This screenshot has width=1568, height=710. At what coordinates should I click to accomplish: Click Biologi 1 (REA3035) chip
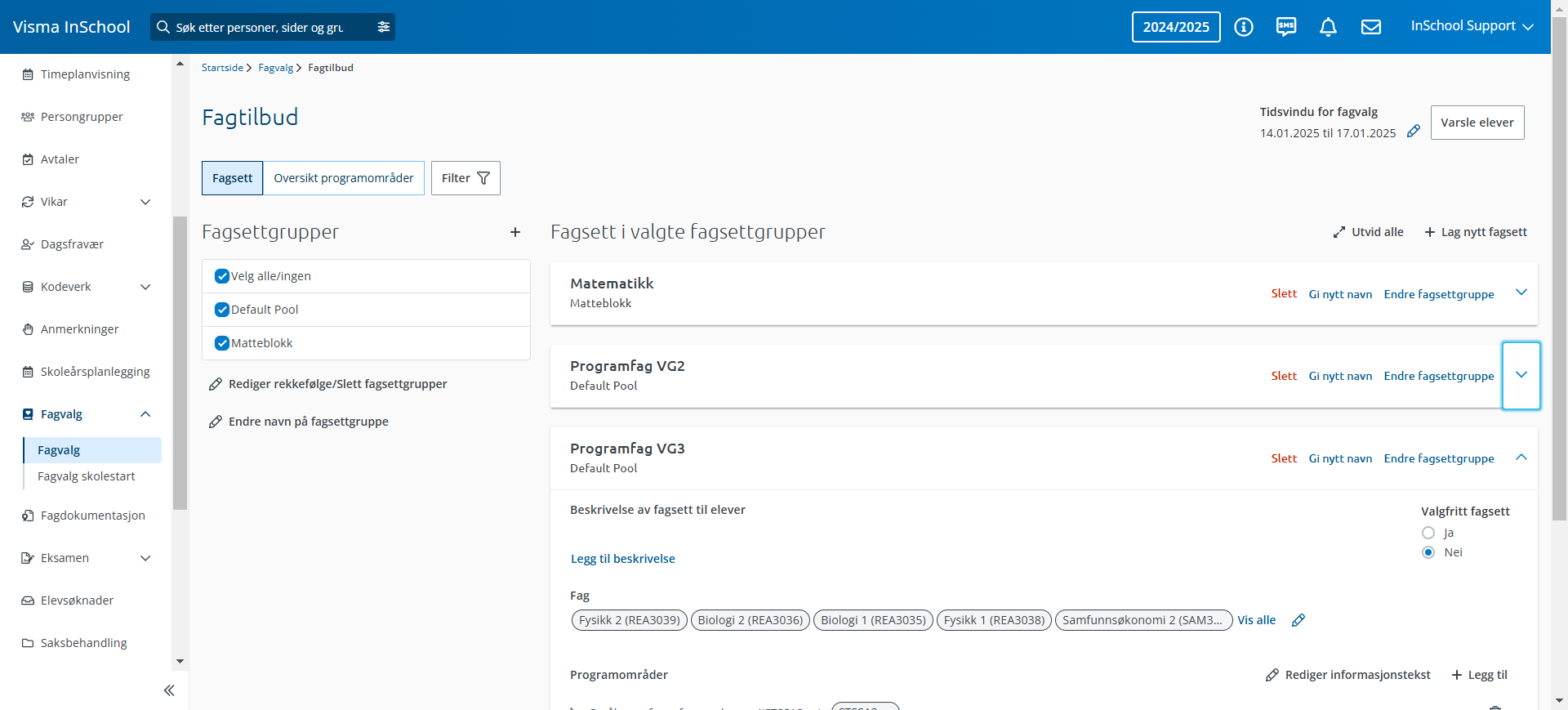pyautogui.click(x=873, y=620)
